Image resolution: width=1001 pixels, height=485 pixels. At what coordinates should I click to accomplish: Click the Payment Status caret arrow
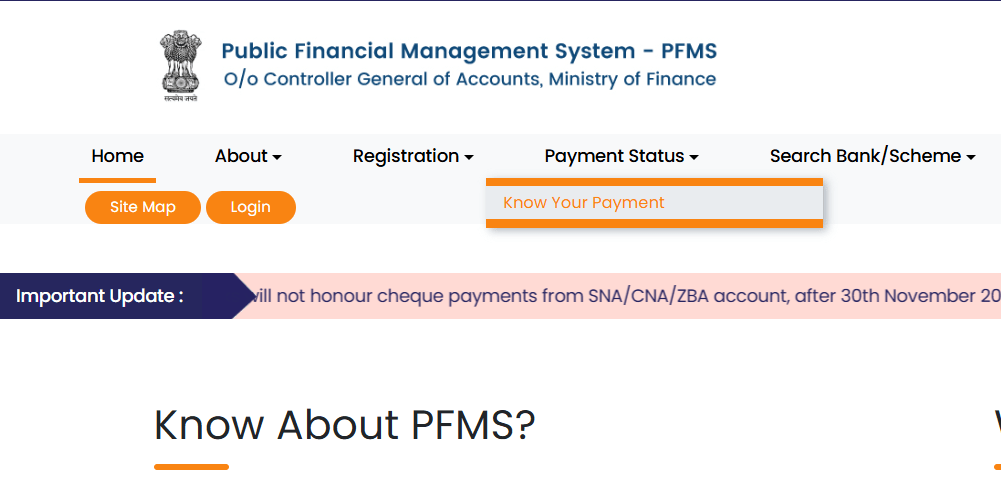(x=694, y=157)
